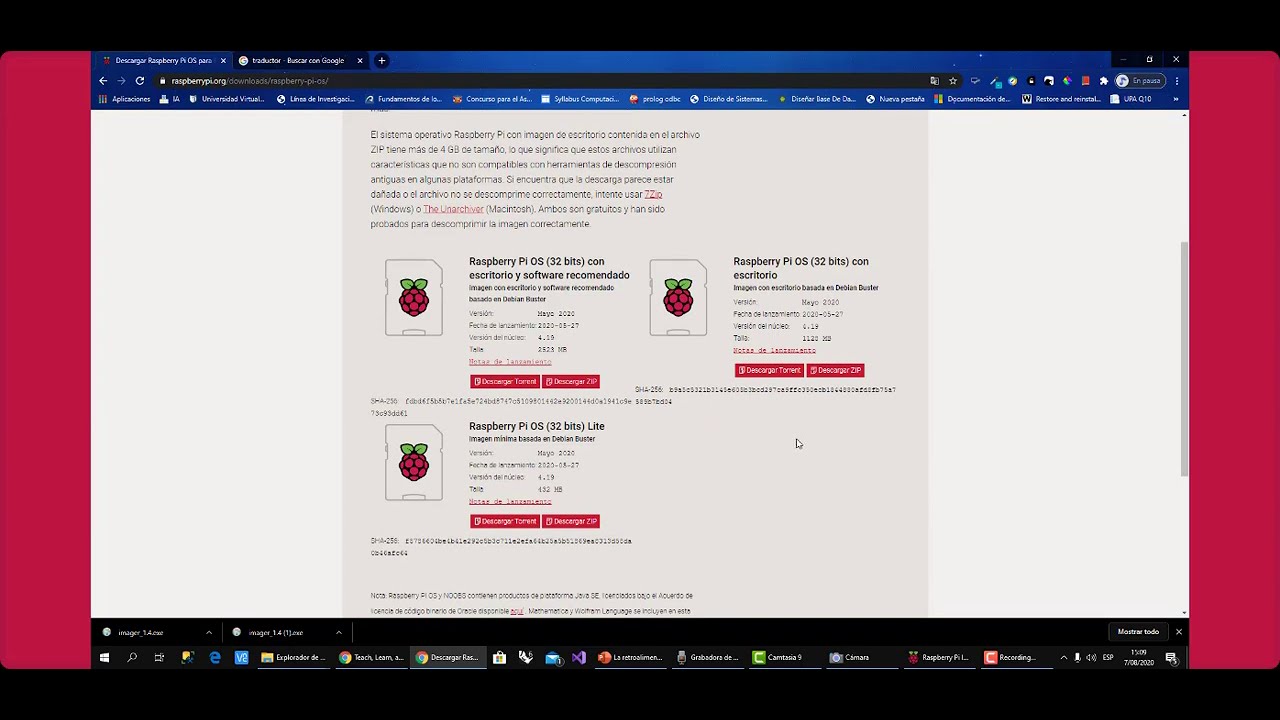Click the Raspberry Pi OS Lite card image
The image size is (1280, 720).
click(414, 462)
